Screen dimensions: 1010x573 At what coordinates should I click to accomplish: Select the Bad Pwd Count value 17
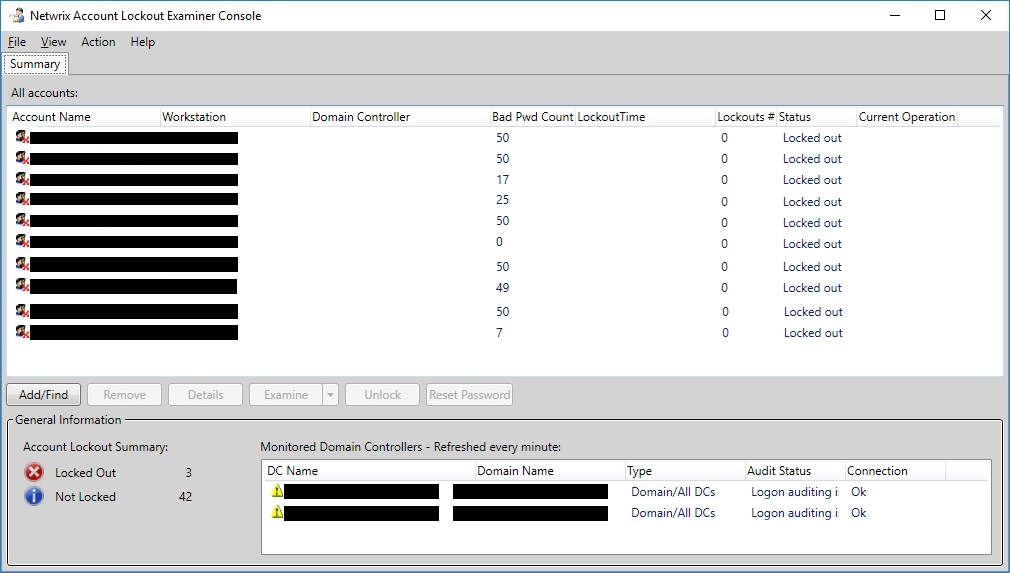pos(502,180)
